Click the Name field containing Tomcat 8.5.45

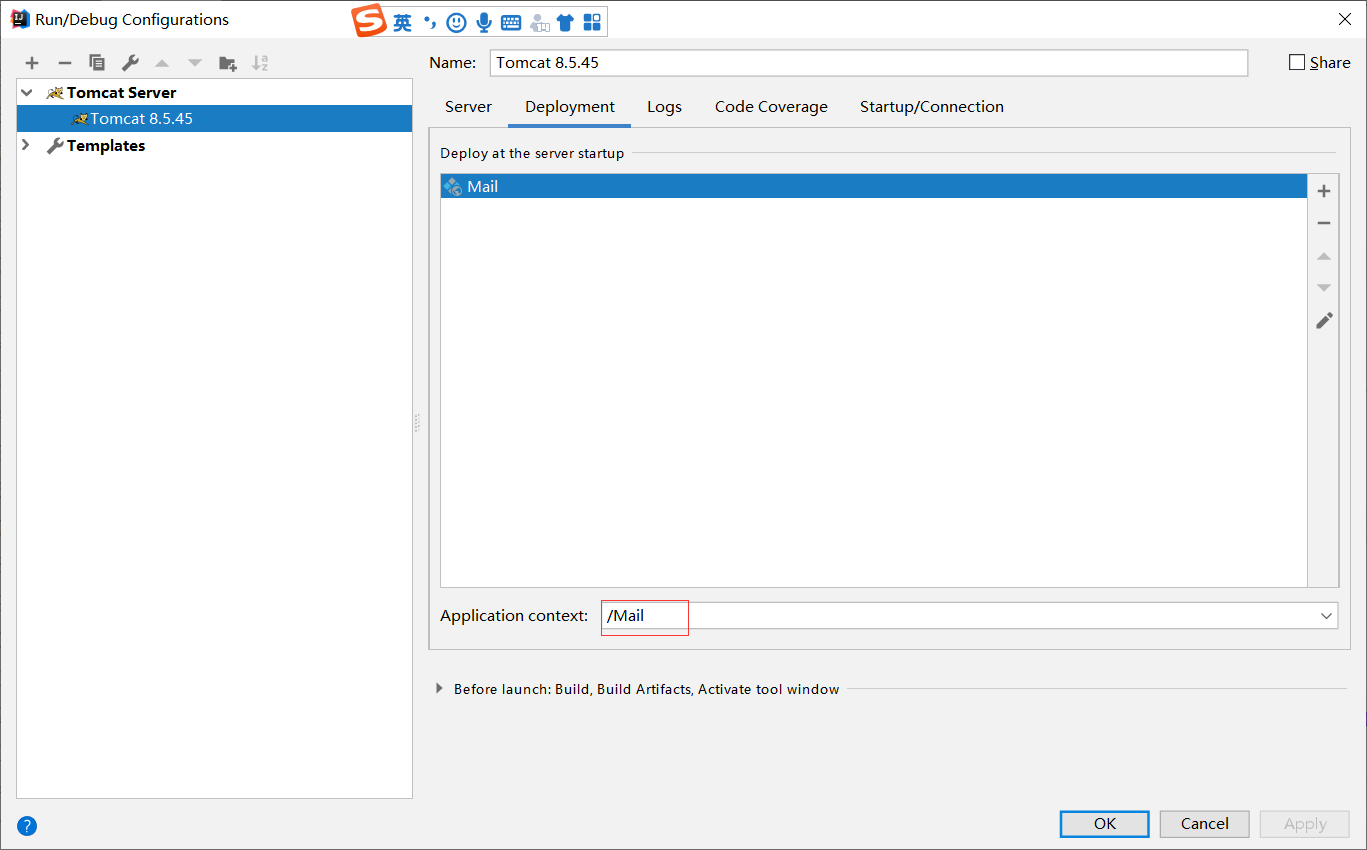(x=869, y=62)
